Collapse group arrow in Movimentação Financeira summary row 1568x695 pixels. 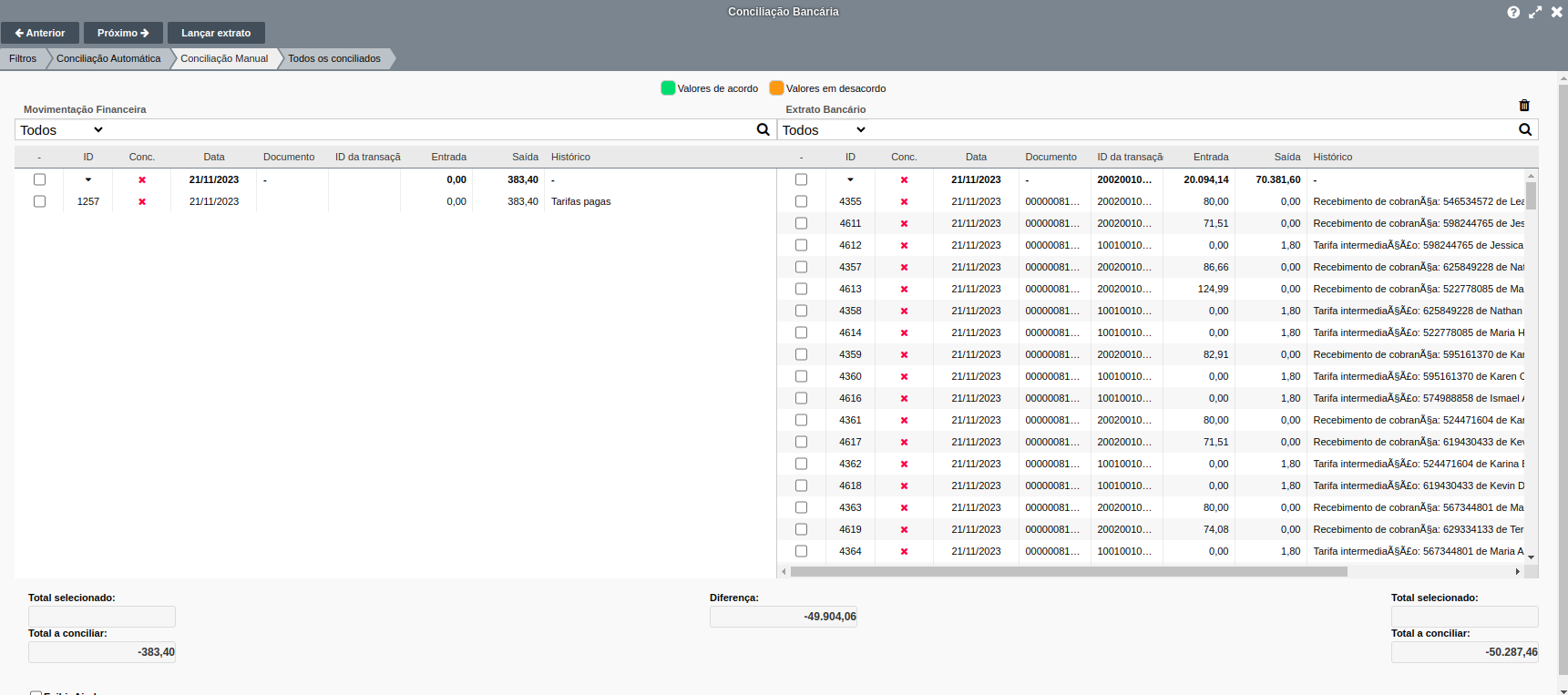pyautogui.click(x=88, y=179)
